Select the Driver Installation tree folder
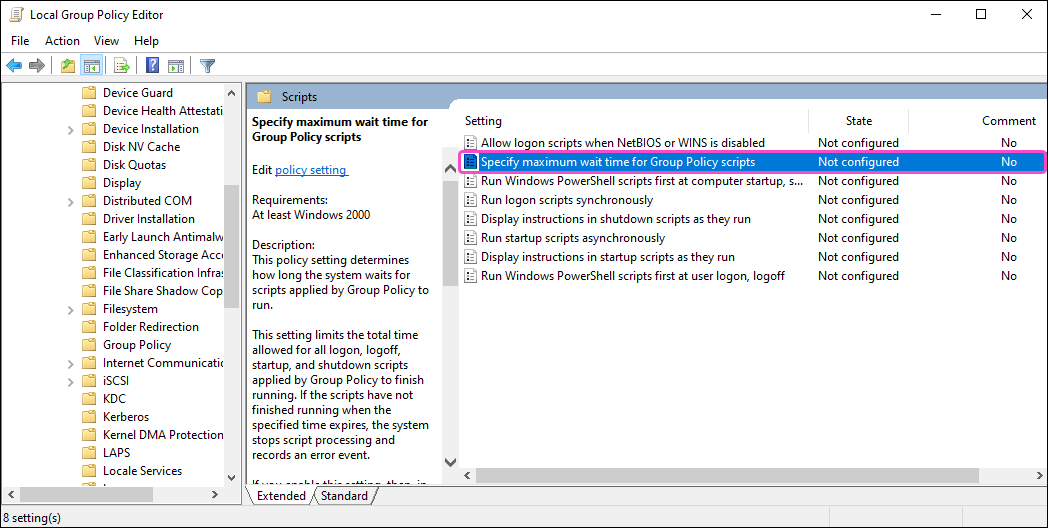The width and height of the screenshot is (1048, 528). click(148, 219)
